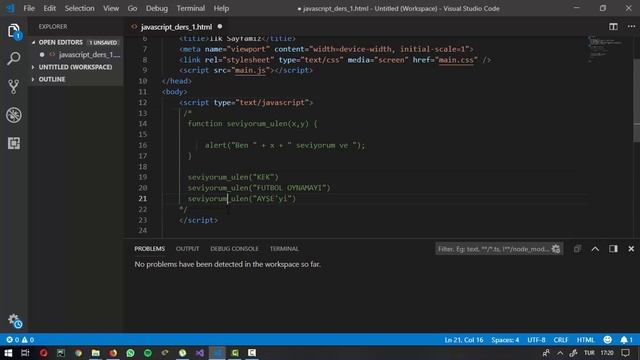Open the Selection menu
The width and height of the screenshot is (640, 360).
pos(79,8)
